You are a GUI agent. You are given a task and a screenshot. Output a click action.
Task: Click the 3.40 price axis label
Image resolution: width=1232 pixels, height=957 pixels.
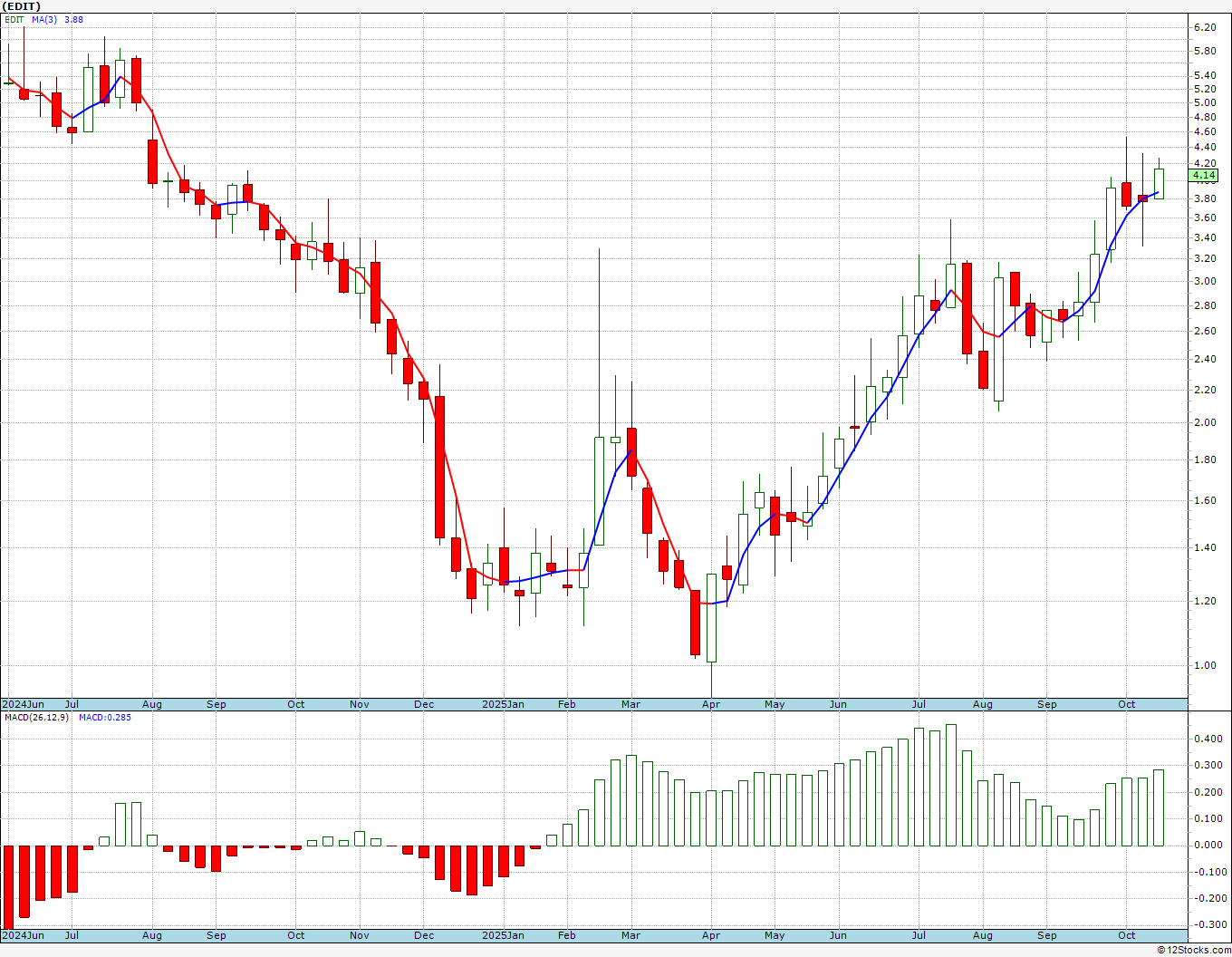point(1204,237)
